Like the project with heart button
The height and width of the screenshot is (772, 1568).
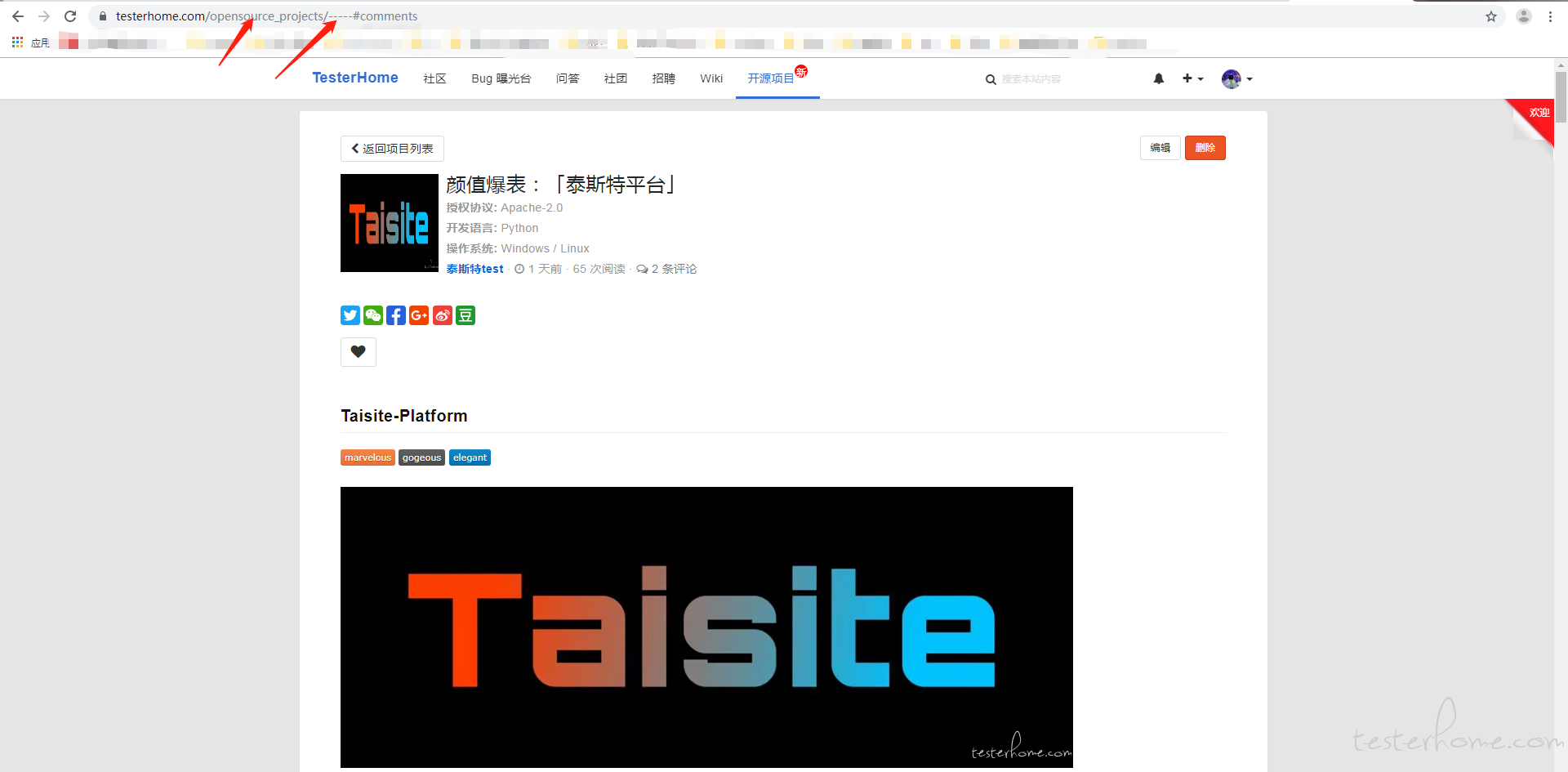(359, 352)
